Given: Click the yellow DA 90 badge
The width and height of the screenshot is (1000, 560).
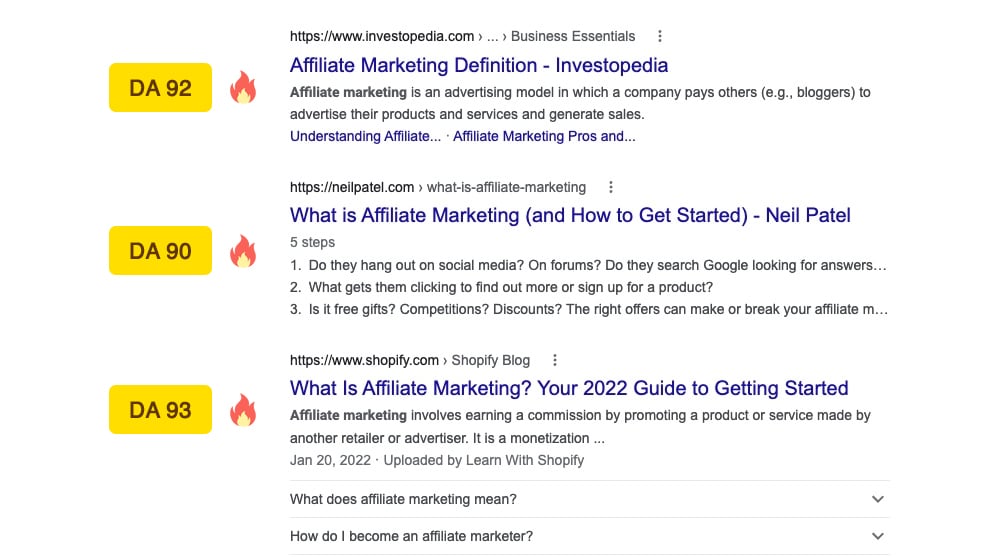Looking at the screenshot, I should coord(160,251).
